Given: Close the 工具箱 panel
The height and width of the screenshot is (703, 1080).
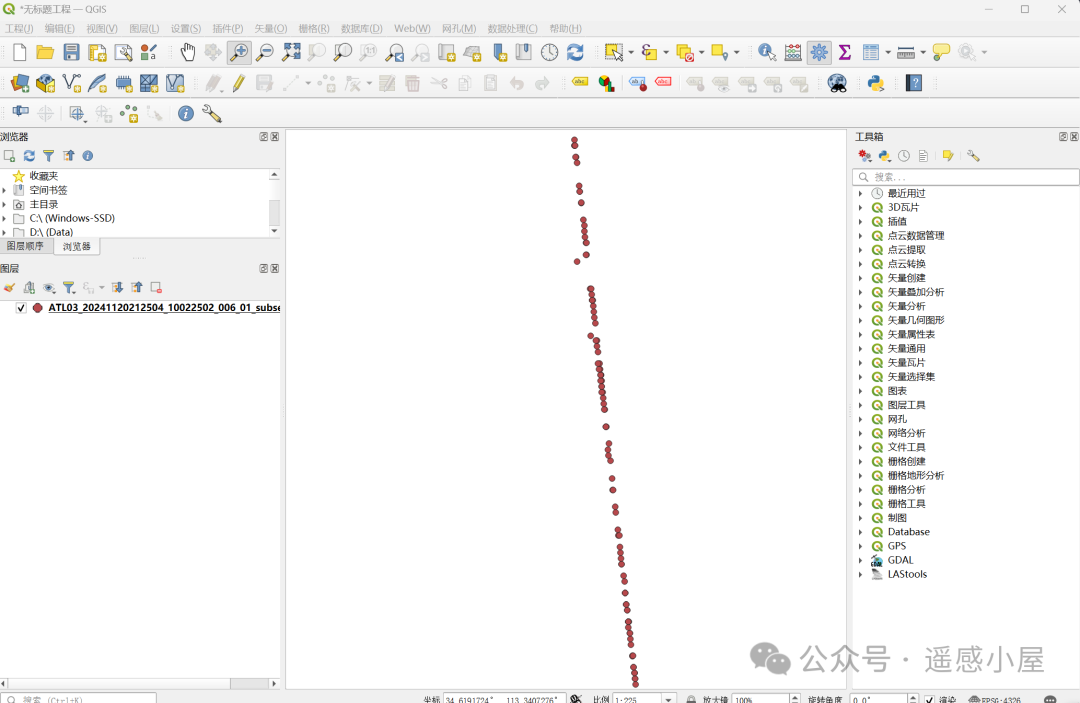Looking at the screenshot, I should click(1074, 137).
